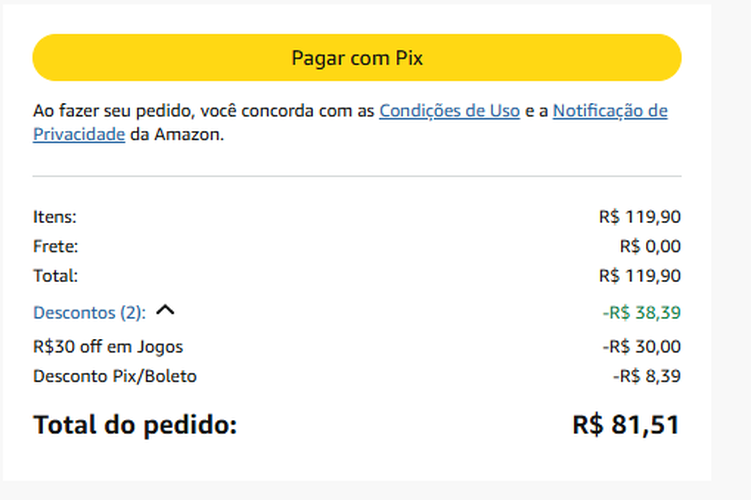
Task: Click the bold Total do pedido label
Action: [x=135, y=424]
